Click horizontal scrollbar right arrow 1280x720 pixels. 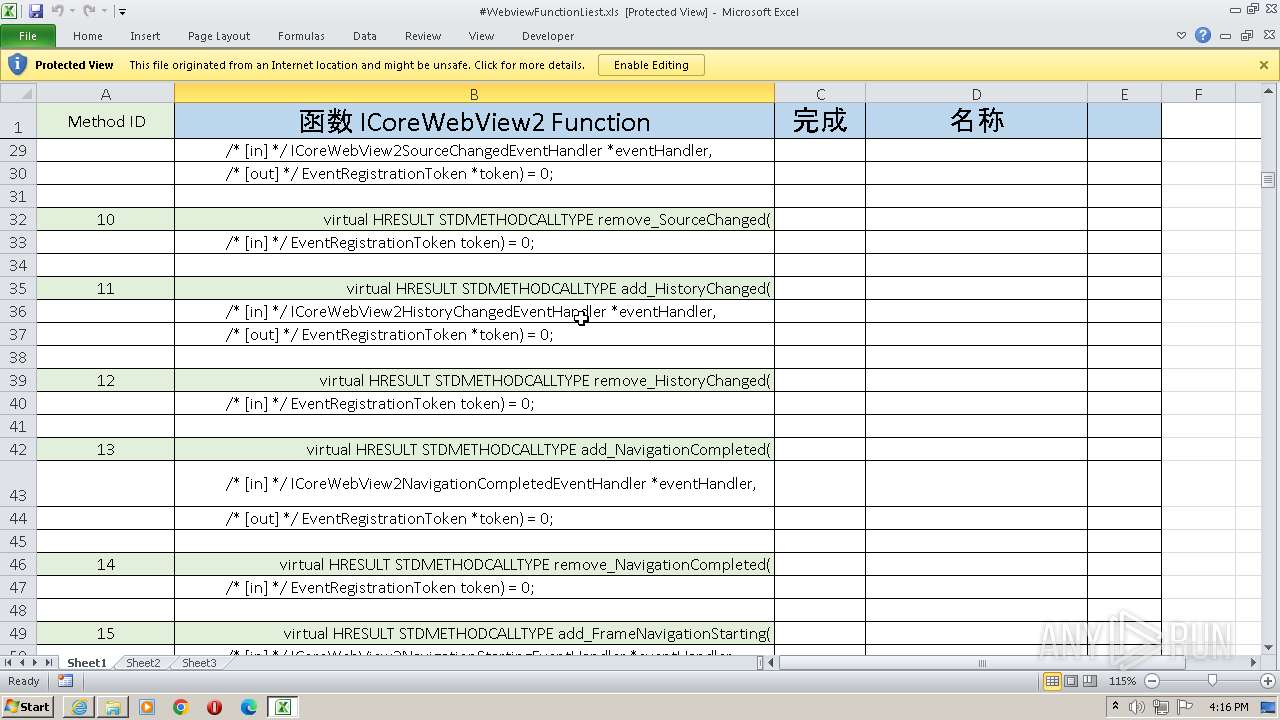1254,663
